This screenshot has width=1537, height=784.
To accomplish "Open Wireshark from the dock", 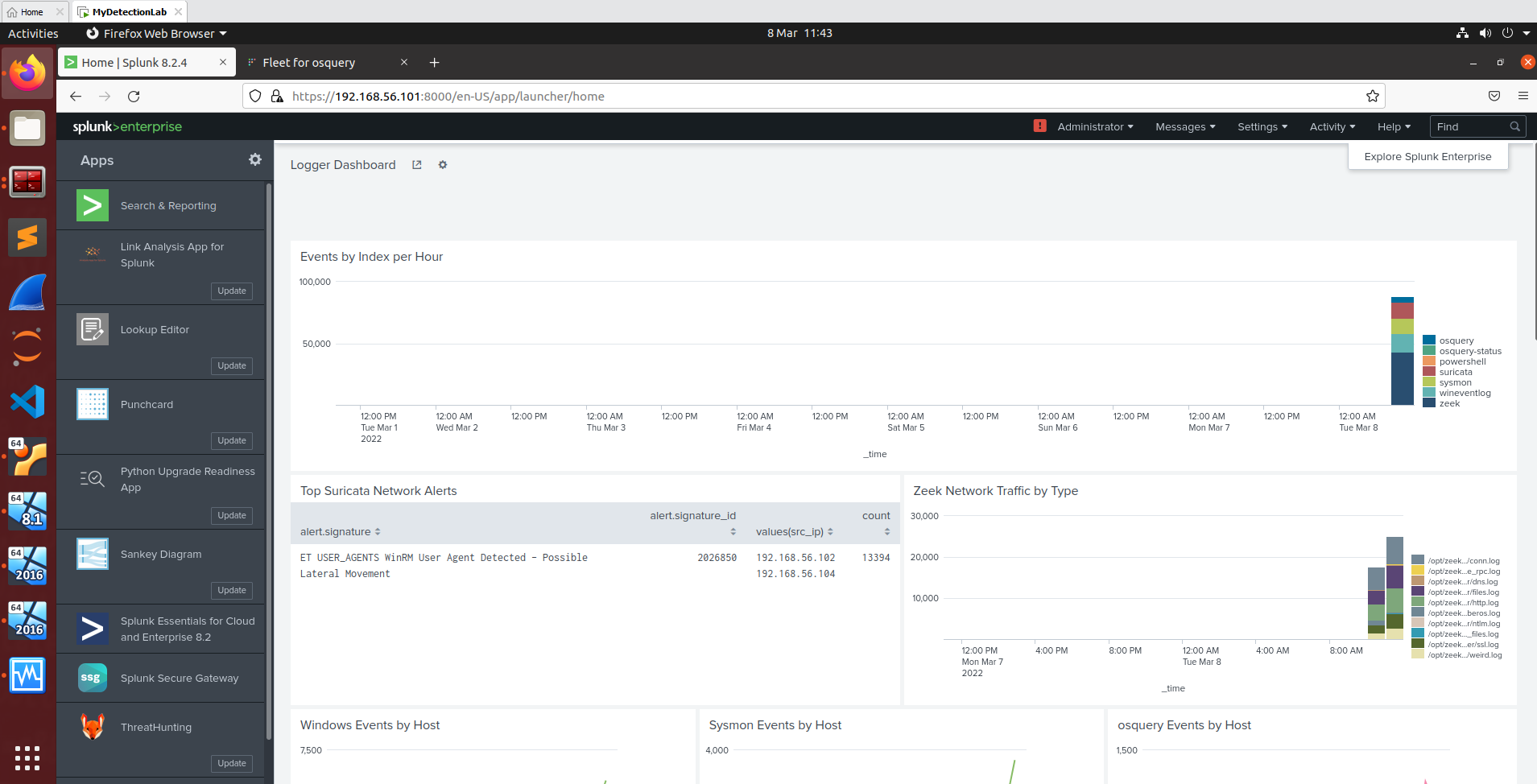I will click(x=27, y=292).
